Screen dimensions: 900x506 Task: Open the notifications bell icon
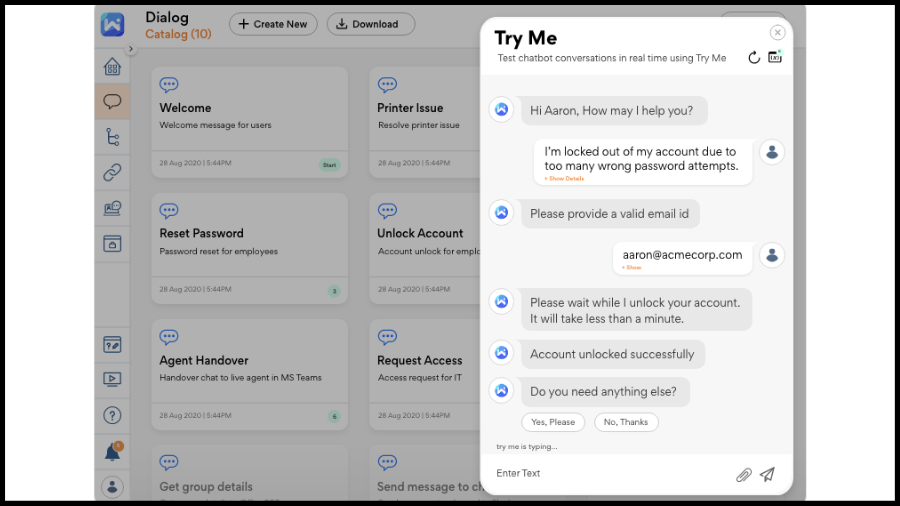[112, 452]
